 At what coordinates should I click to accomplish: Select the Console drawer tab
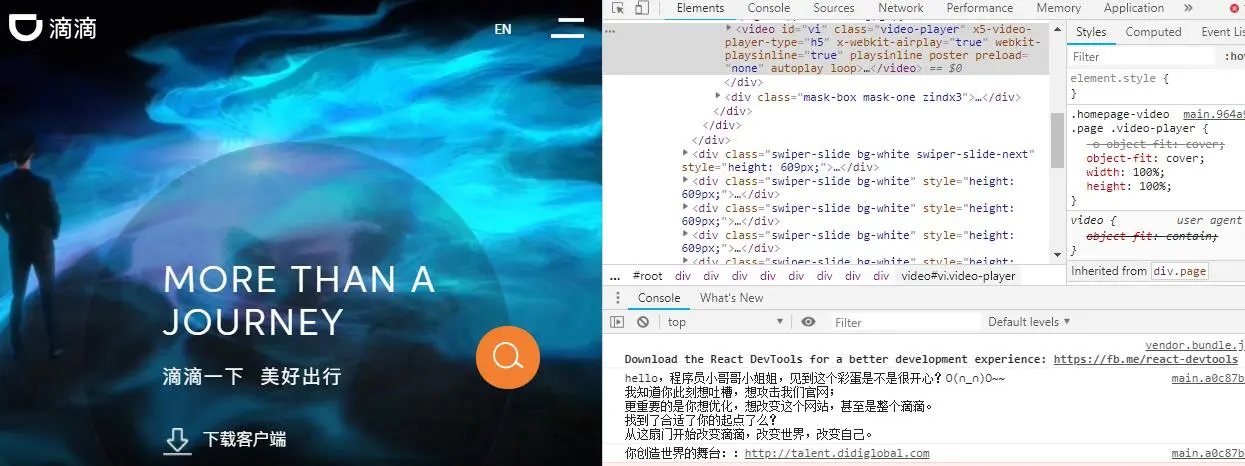point(659,298)
